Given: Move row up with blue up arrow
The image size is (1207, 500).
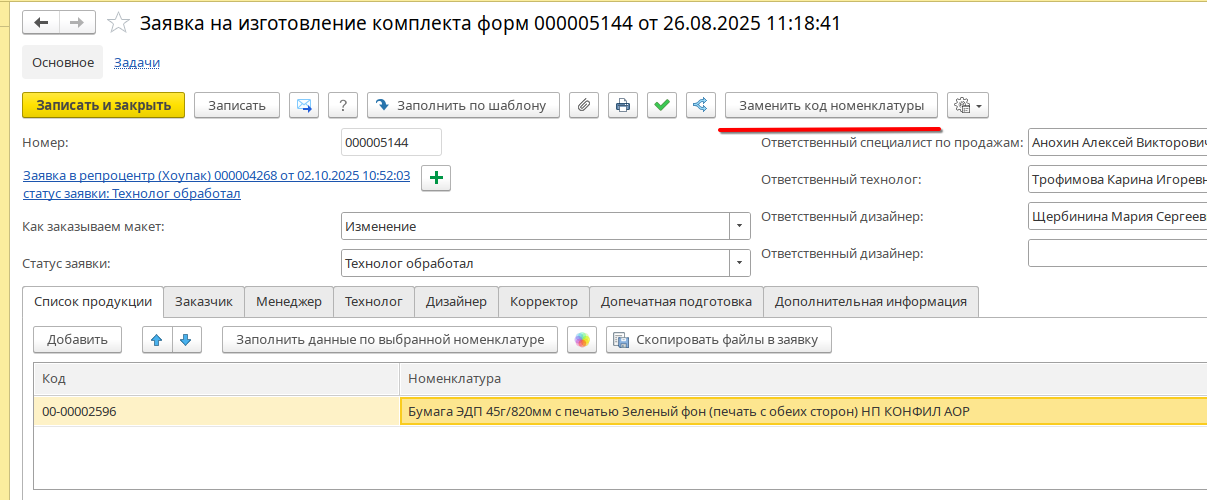Looking at the screenshot, I should click(x=156, y=340).
